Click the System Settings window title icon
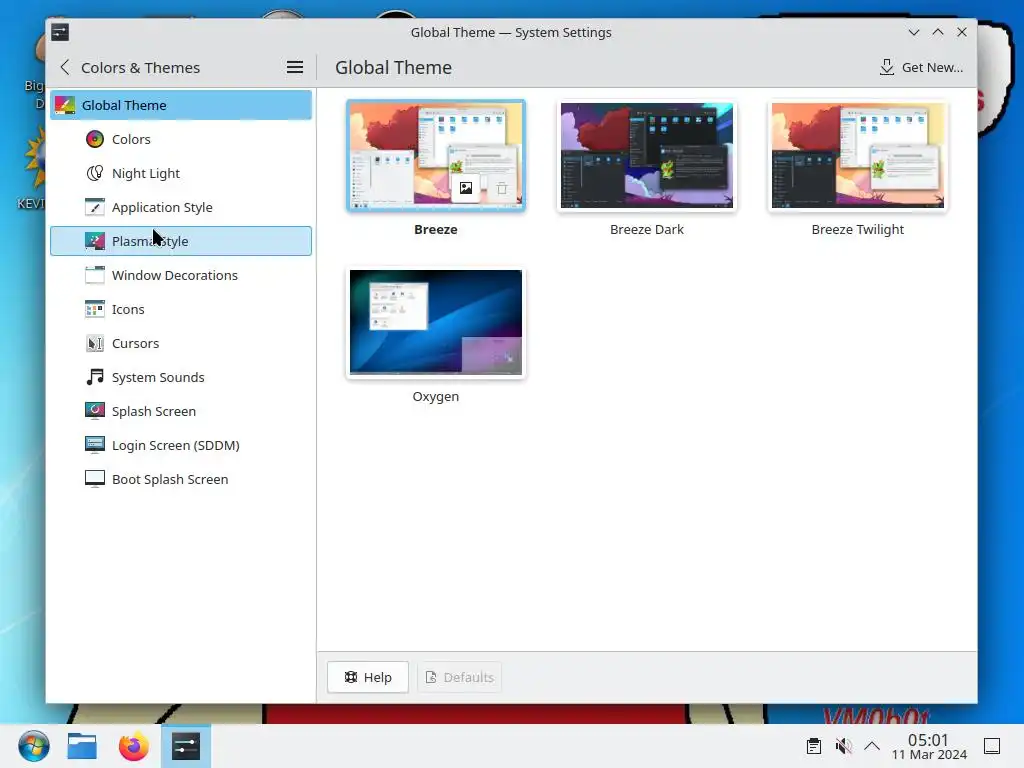Image resolution: width=1024 pixels, height=768 pixels. [60, 32]
